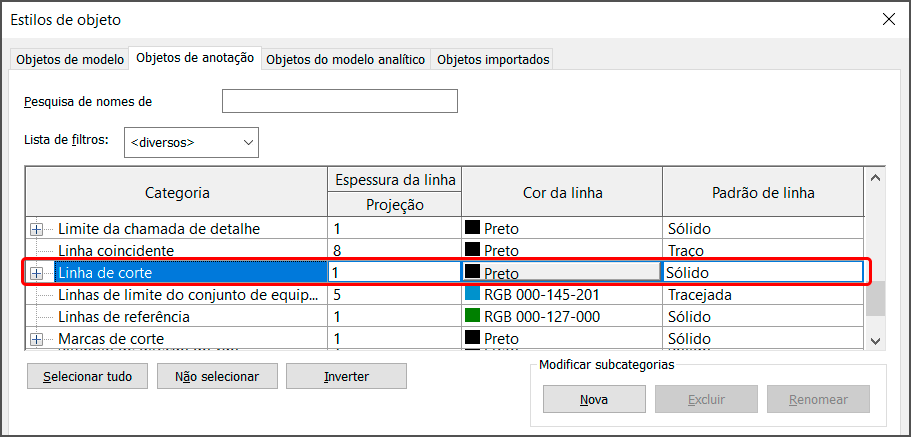This screenshot has width=911, height=437.
Task: Click the black color swatch for Linha de corte
Action: [473, 272]
